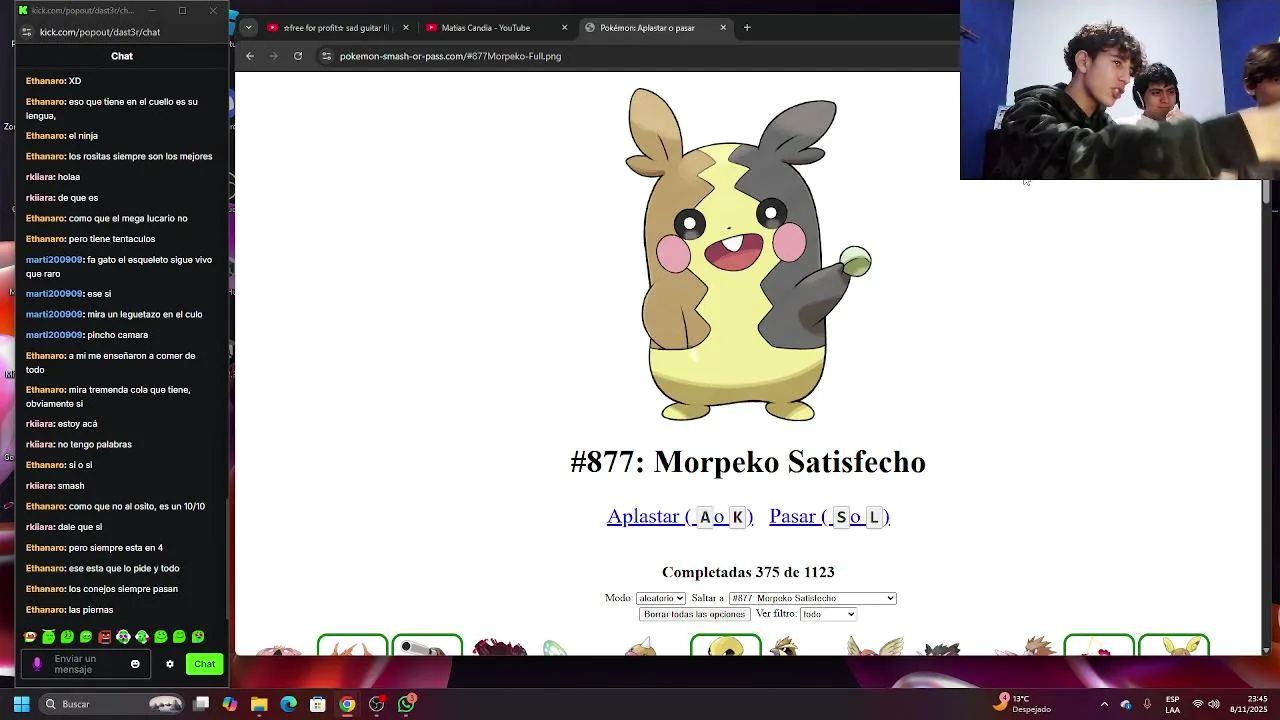The width and height of the screenshot is (1280, 720).
Task: Click username in "marti200909: pincho camara"
Action: (x=54, y=335)
